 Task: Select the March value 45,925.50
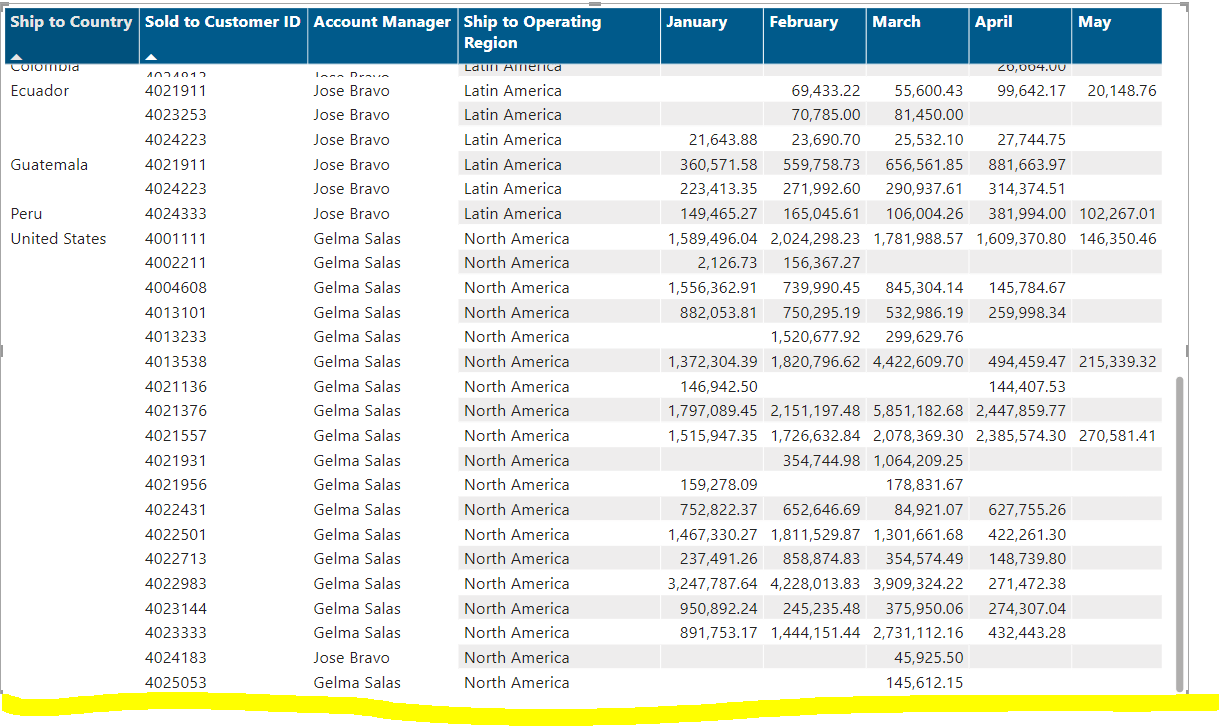(929, 658)
